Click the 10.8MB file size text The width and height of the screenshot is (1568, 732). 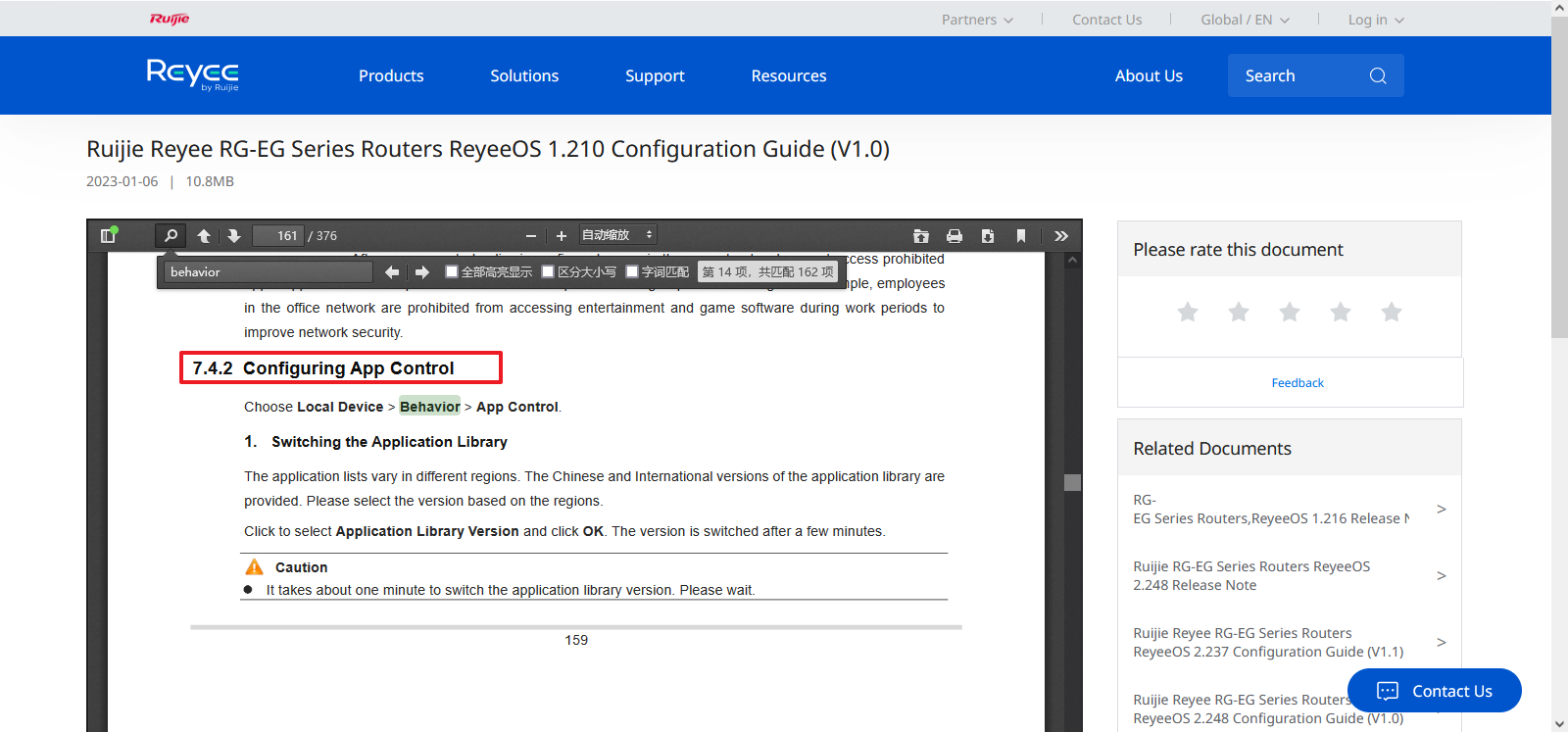(x=210, y=181)
